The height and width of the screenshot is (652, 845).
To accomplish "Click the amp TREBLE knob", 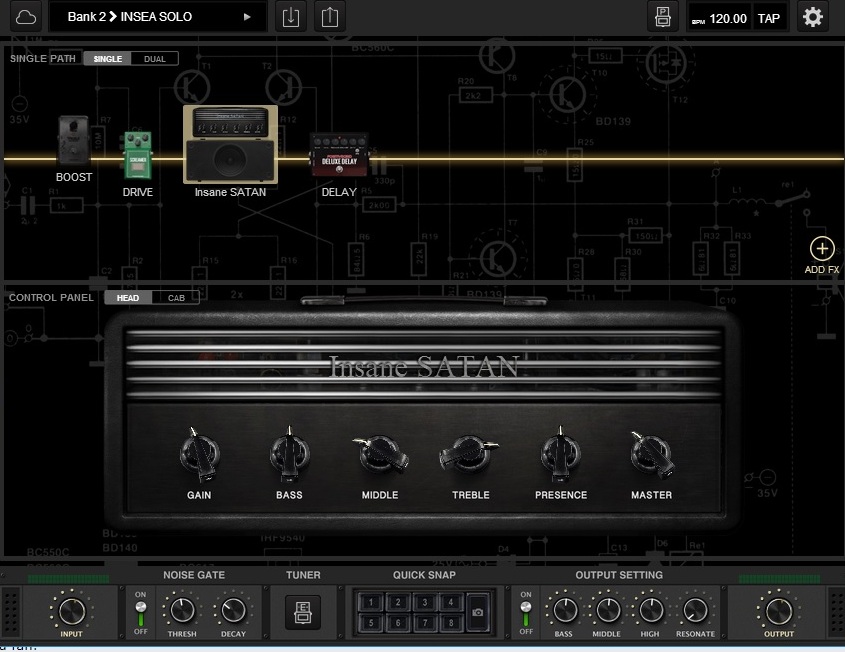I will tap(470, 453).
